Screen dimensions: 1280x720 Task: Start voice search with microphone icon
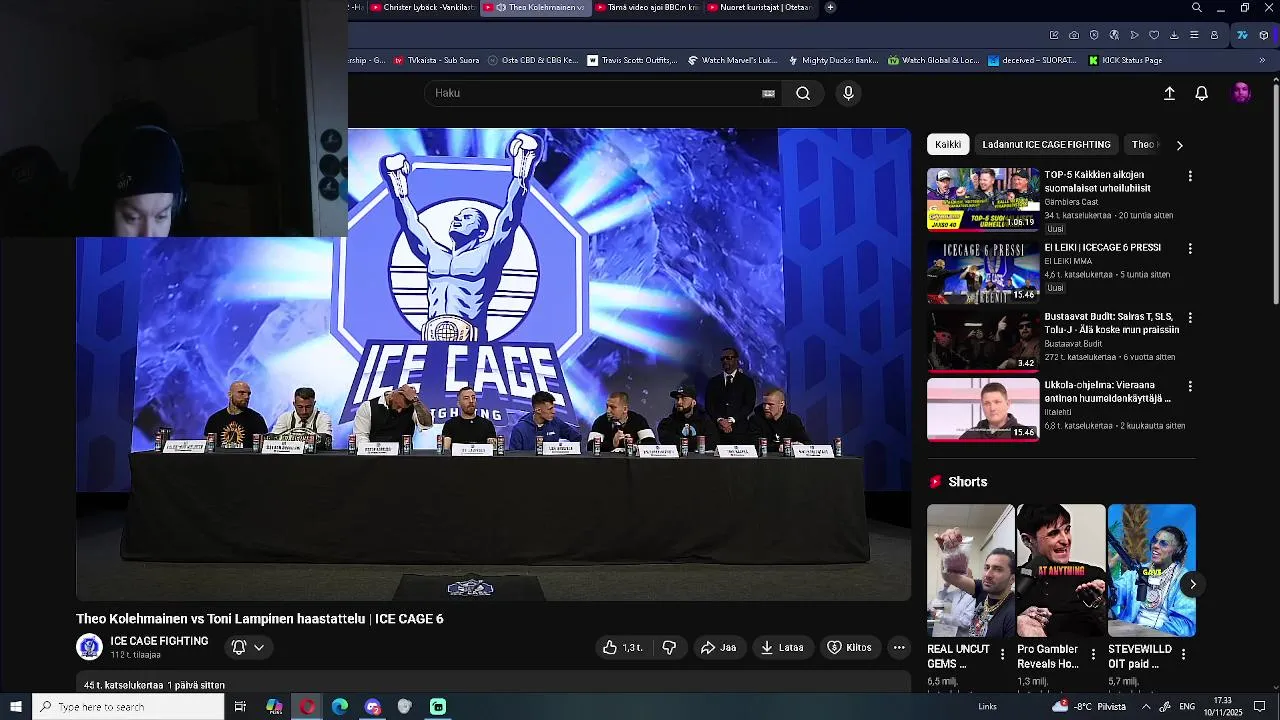click(848, 93)
